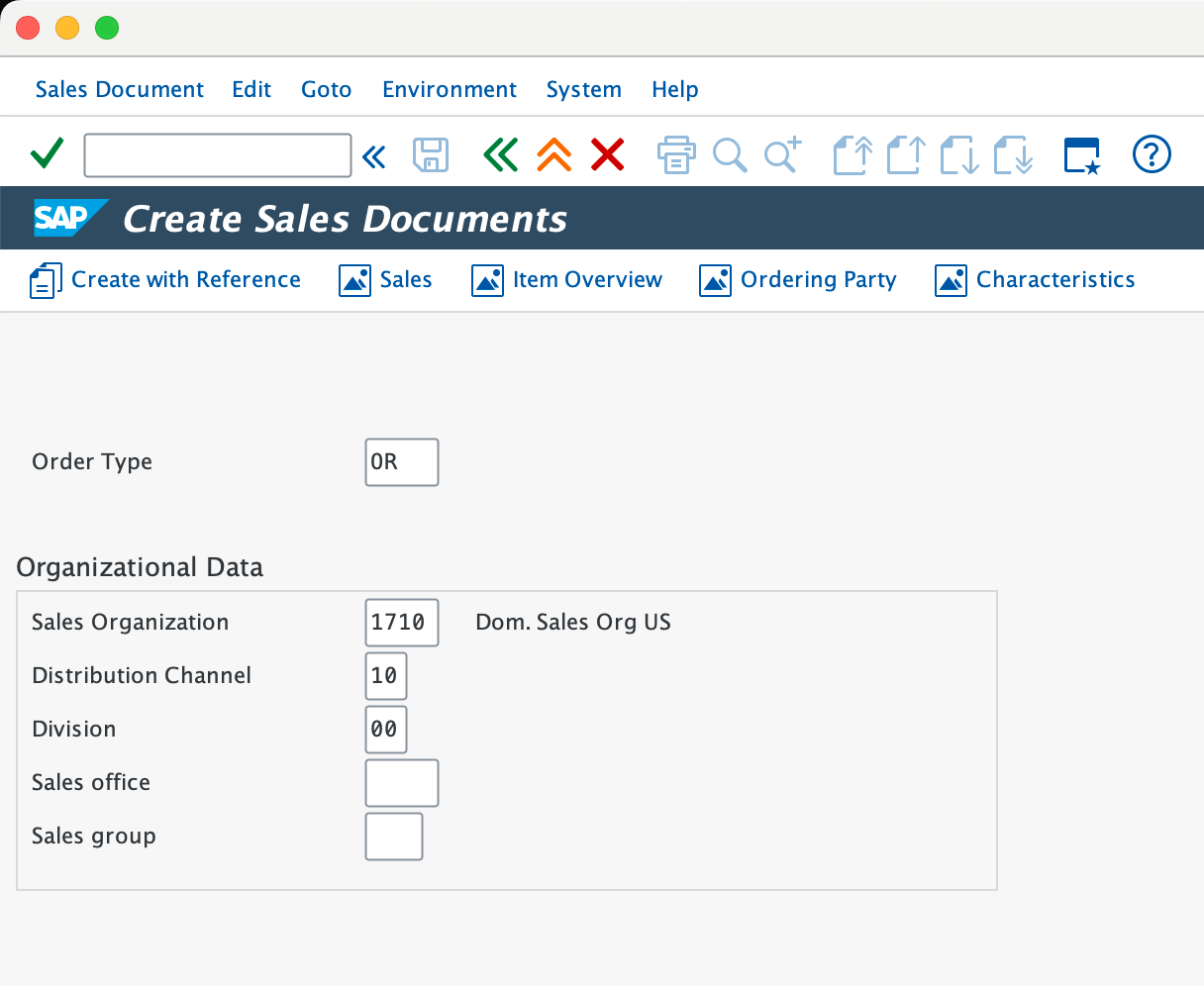Screen dimensions: 1204x986
Task: Focus the transaction command field
Action: tap(218, 155)
